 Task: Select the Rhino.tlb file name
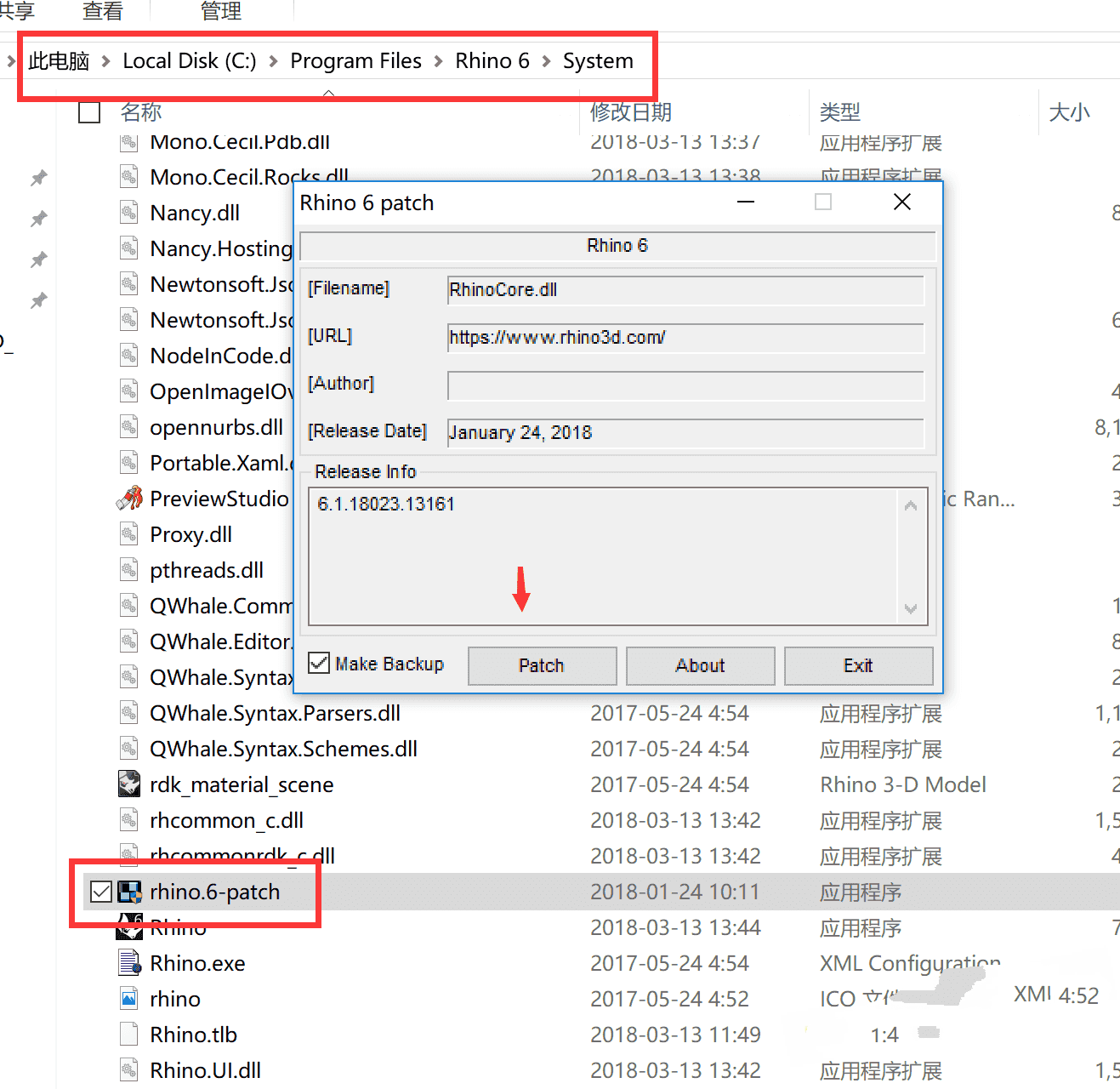point(193,1035)
